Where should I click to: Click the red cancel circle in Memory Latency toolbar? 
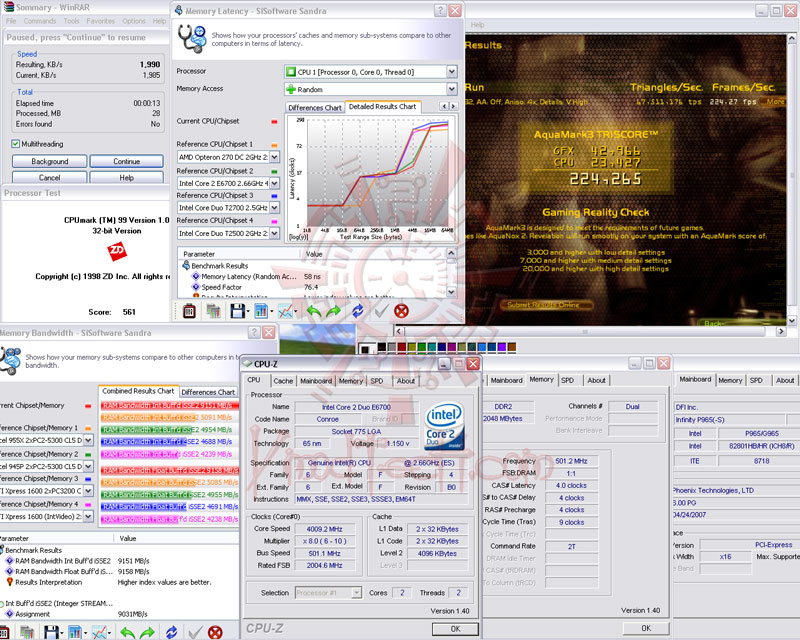tap(402, 311)
